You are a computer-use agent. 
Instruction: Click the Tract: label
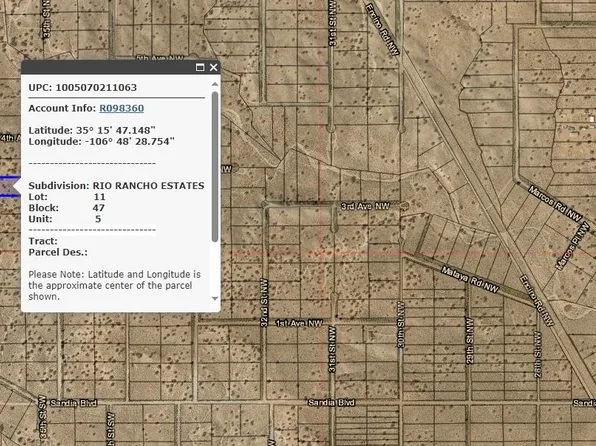43,241
